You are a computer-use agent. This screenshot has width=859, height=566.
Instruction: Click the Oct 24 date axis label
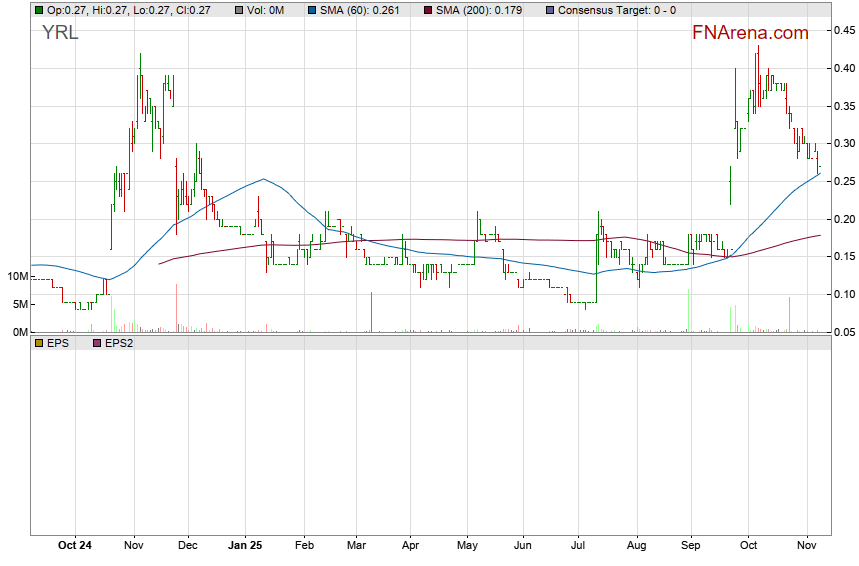[75, 546]
